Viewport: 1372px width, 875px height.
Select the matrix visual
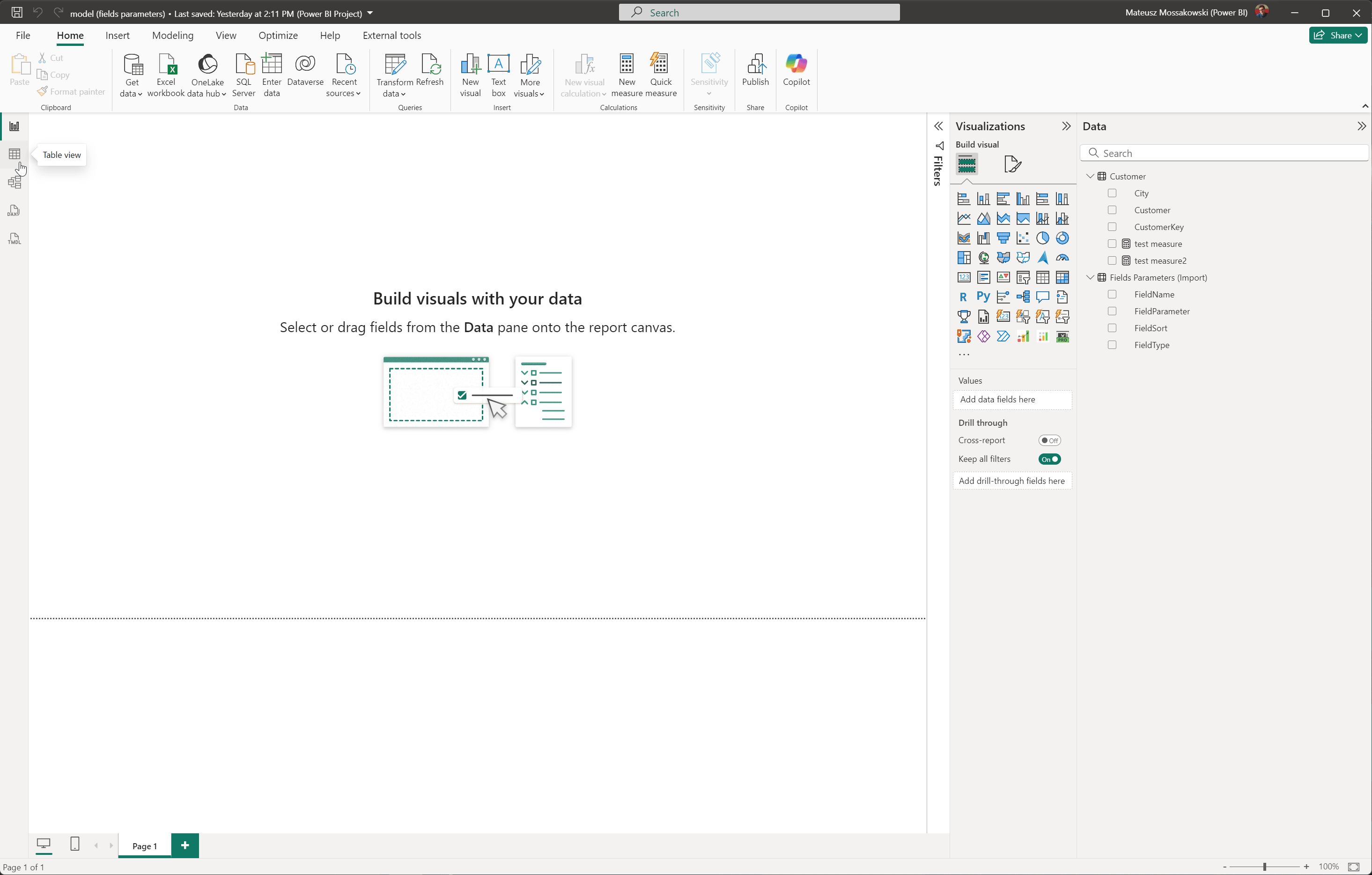point(1062,278)
